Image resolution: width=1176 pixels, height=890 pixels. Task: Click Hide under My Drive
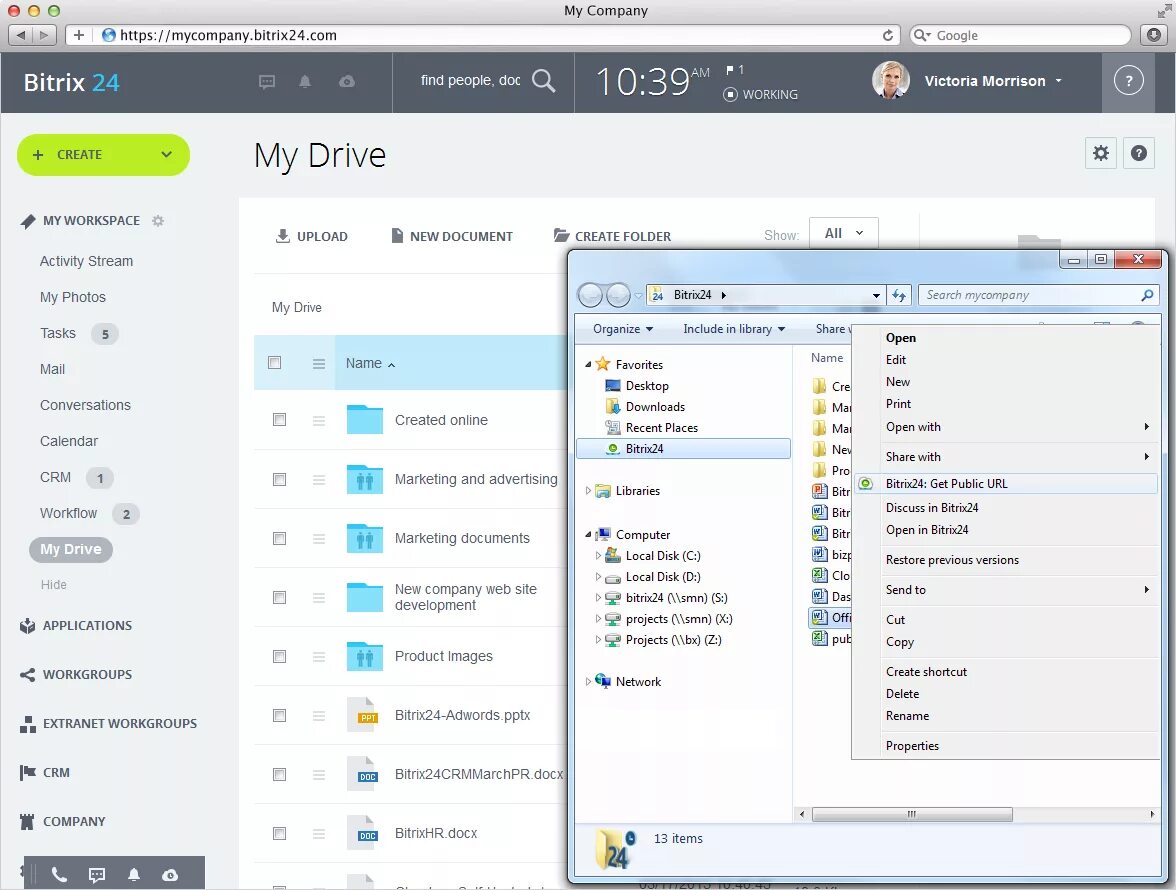click(x=53, y=585)
